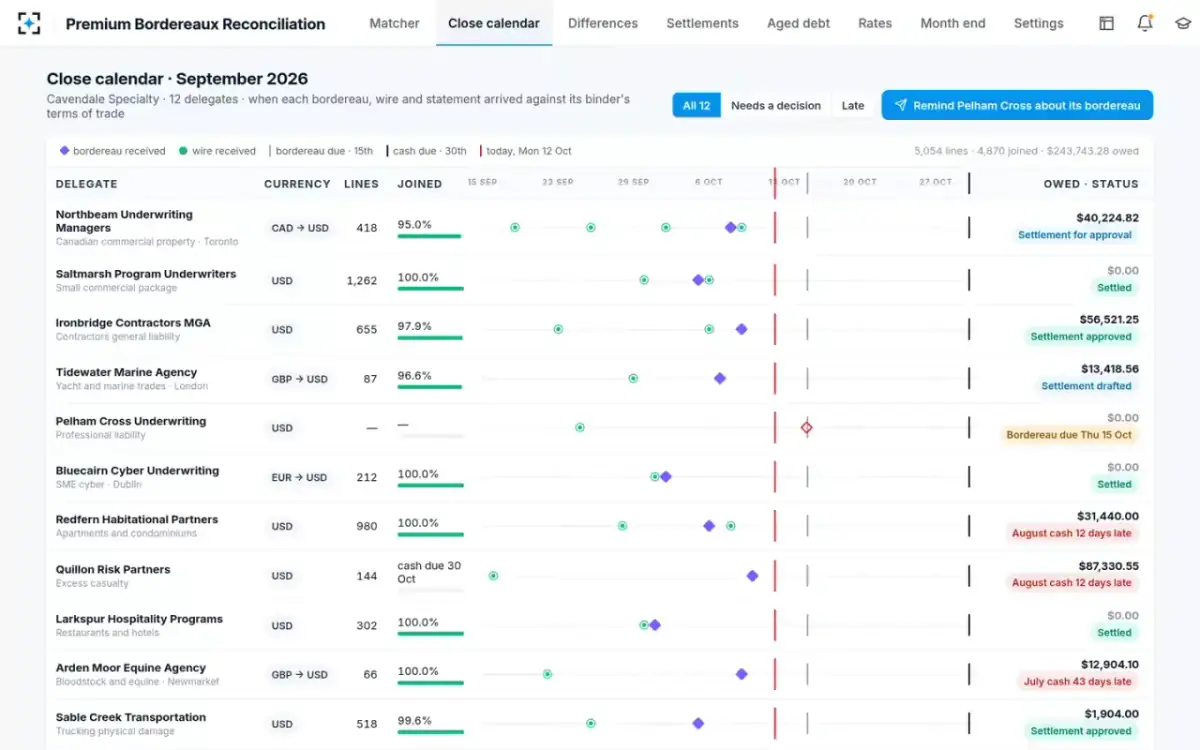Image resolution: width=1200 pixels, height=750 pixels.
Task: Select Northbeam bordereau received diamond
Action: [x=731, y=228]
